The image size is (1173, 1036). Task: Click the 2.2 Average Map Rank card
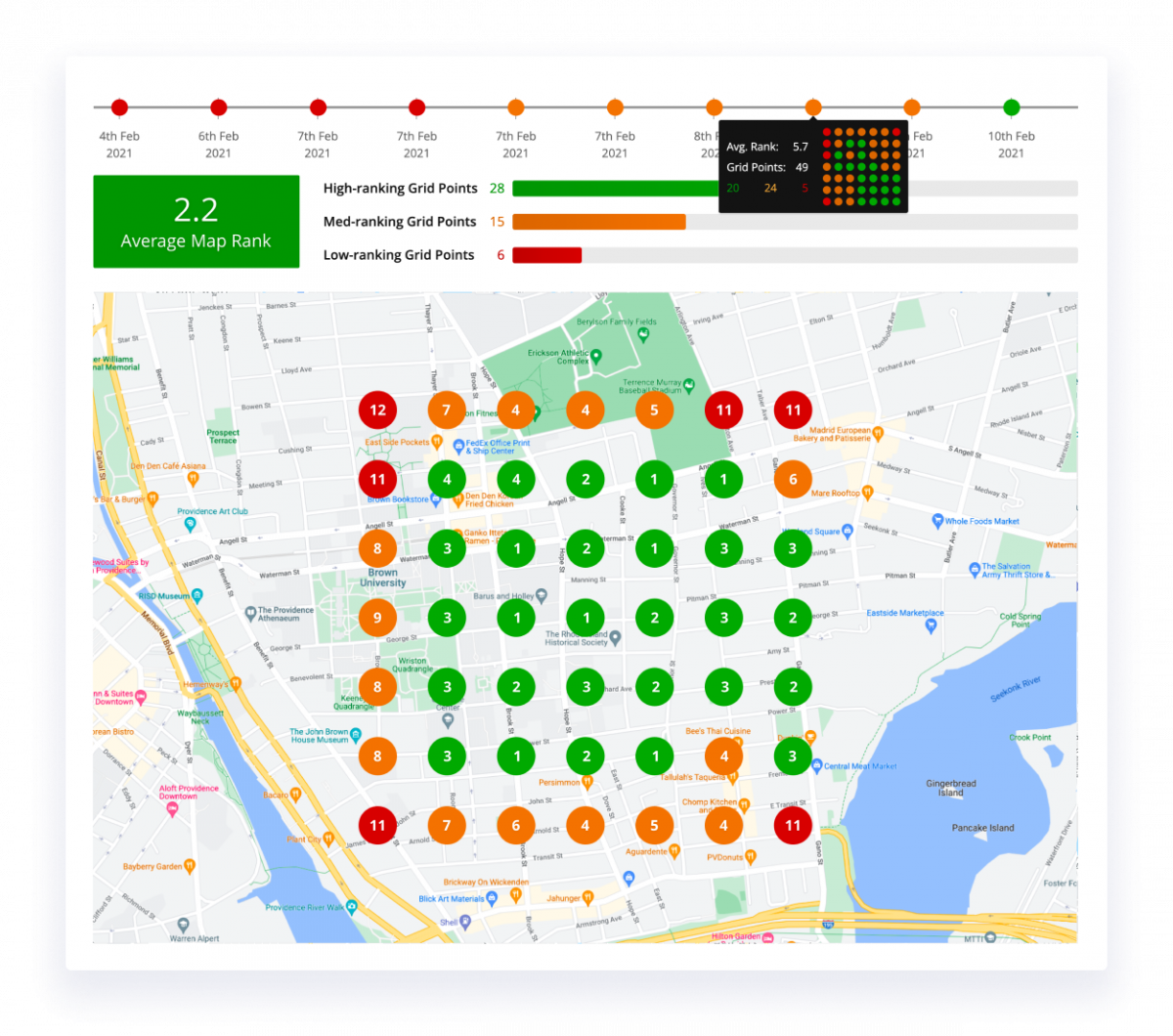coord(195,221)
